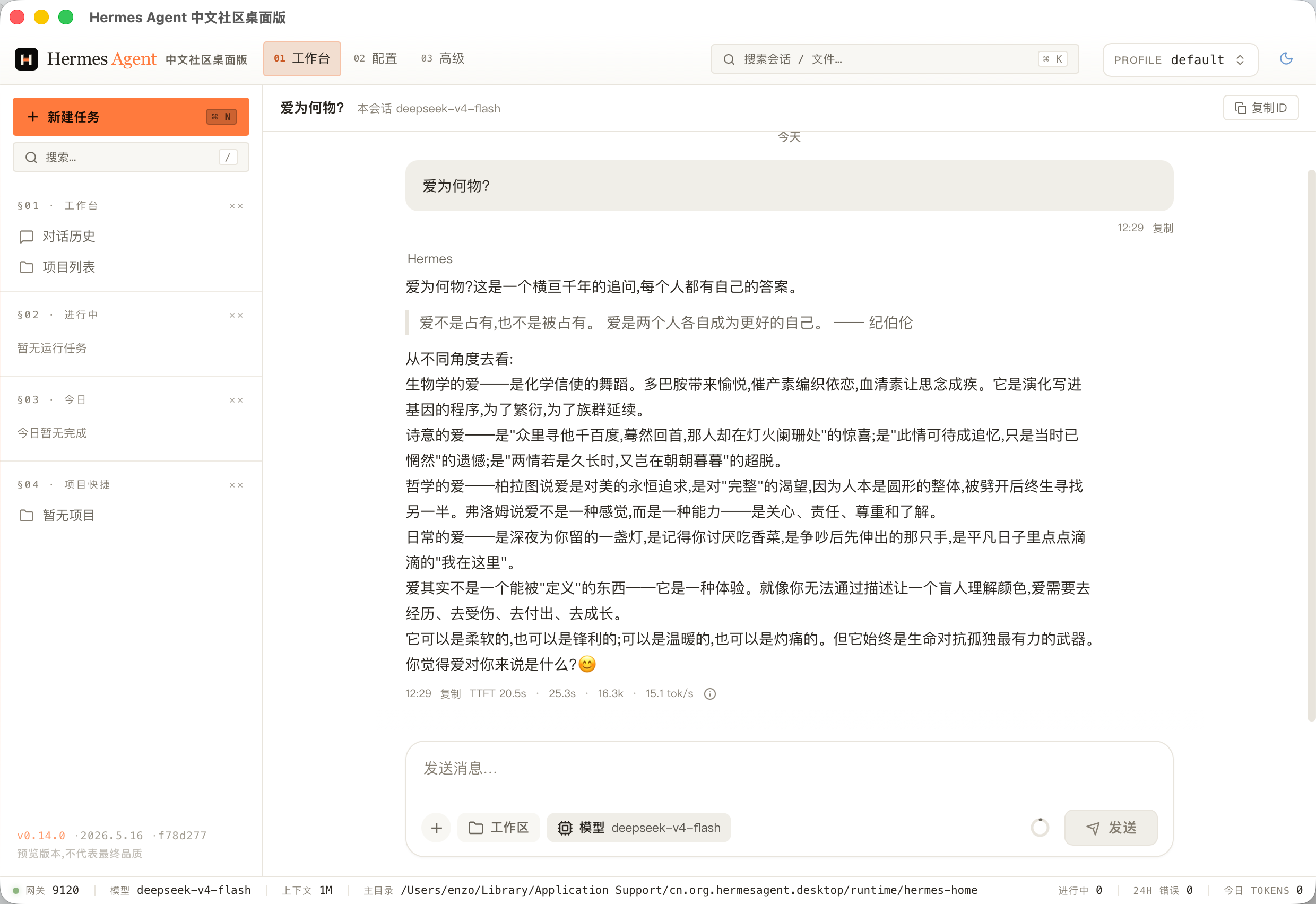Click status bar 主目录 path
Viewport: 1316px width, 904px height.
[x=670, y=890]
